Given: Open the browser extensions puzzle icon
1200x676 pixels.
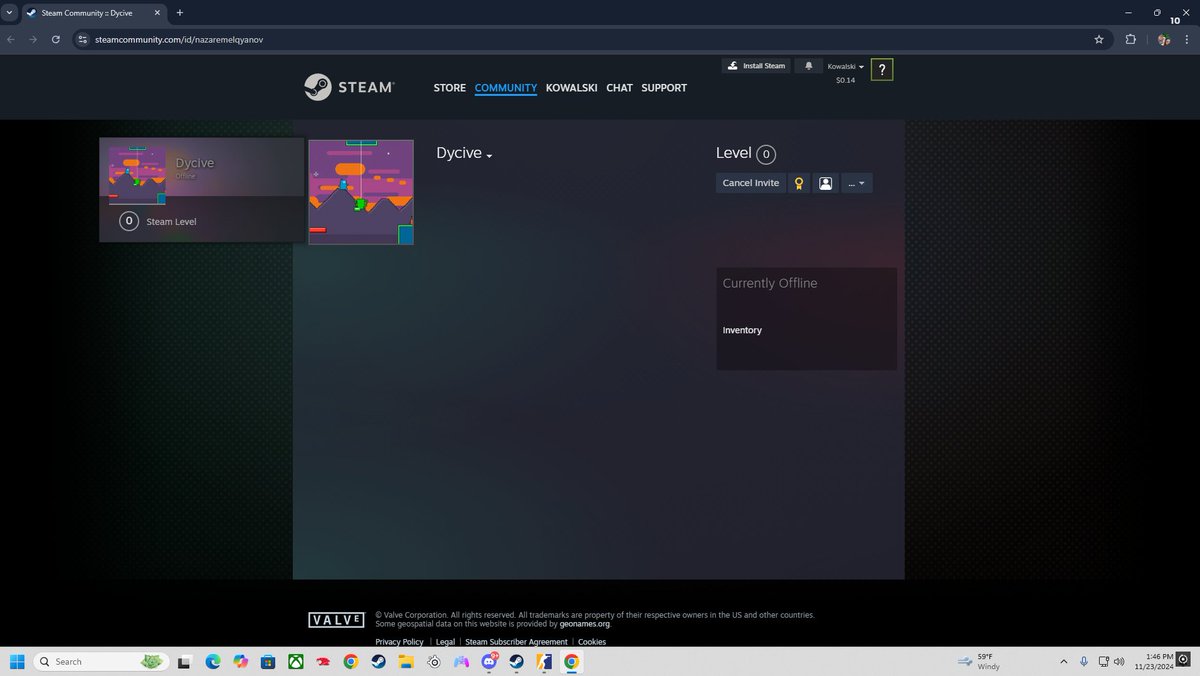Looking at the screenshot, I should (1131, 39).
